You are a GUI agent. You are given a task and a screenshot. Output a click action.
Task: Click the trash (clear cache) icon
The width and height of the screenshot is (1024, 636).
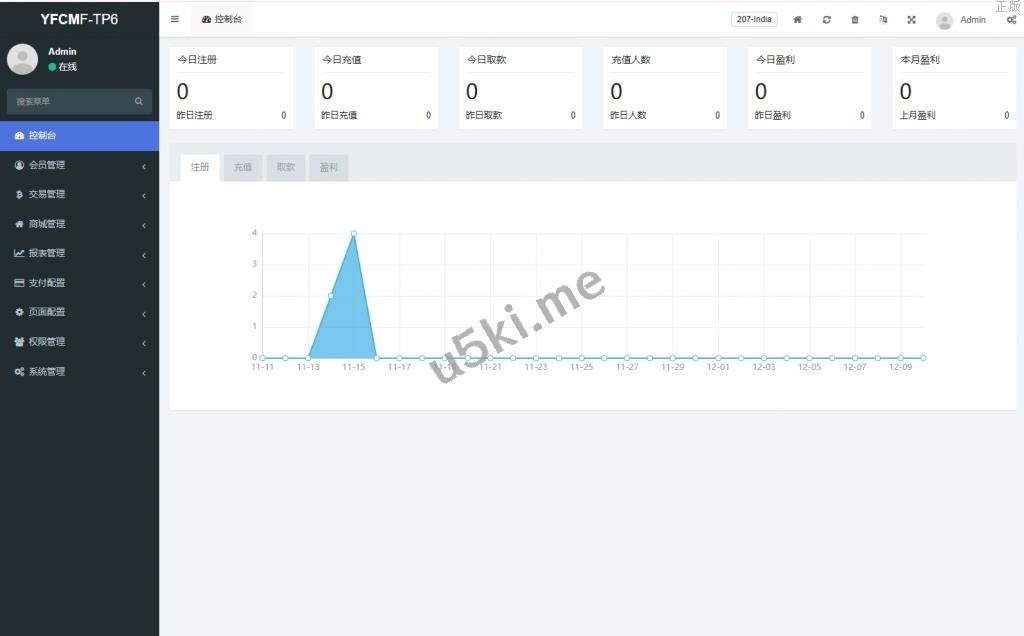(x=854, y=20)
